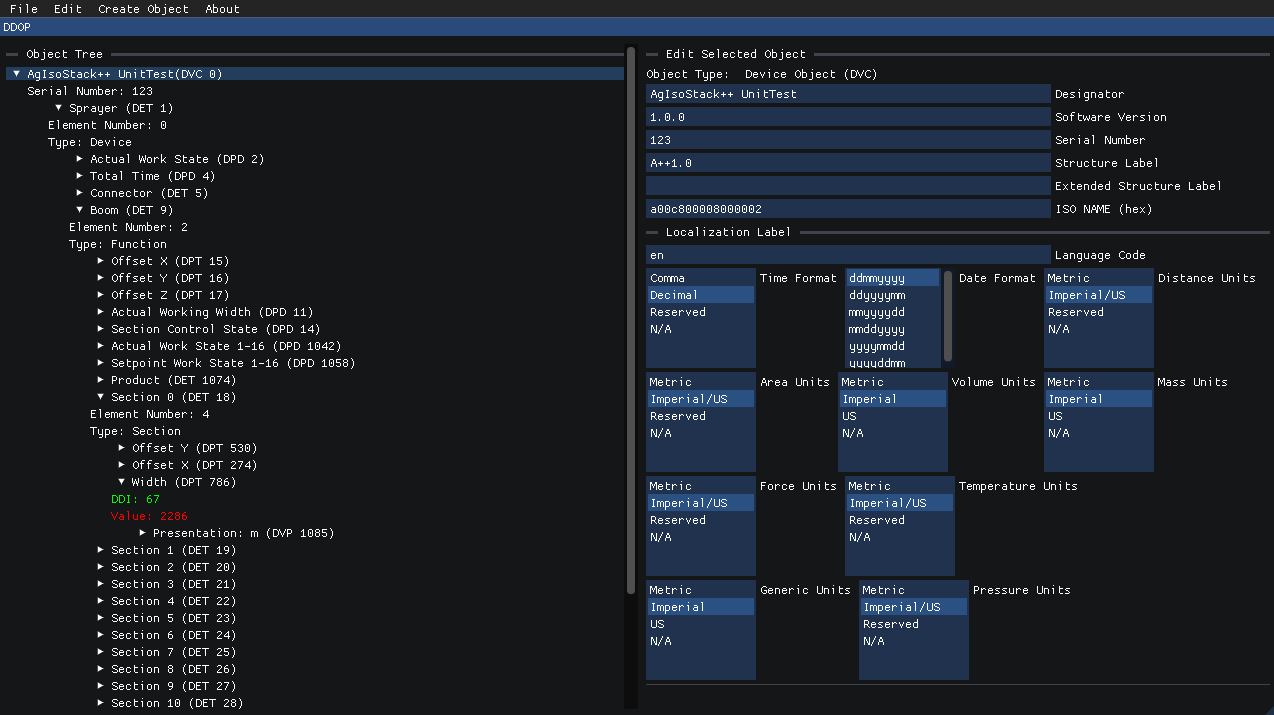Viewport: 1274px width, 715px height.
Task: Click the Serial Number field
Action: pos(848,140)
